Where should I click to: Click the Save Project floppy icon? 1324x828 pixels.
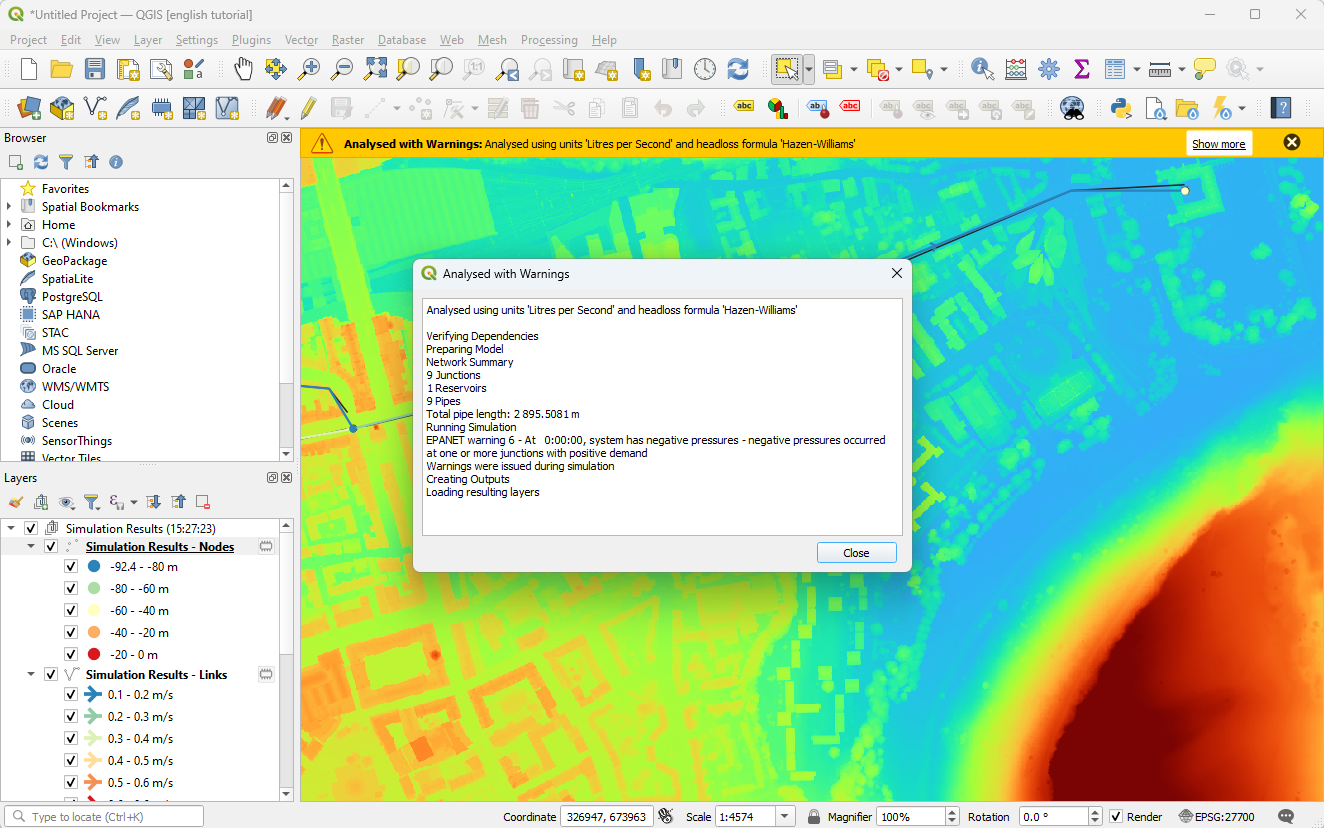(x=94, y=69)
